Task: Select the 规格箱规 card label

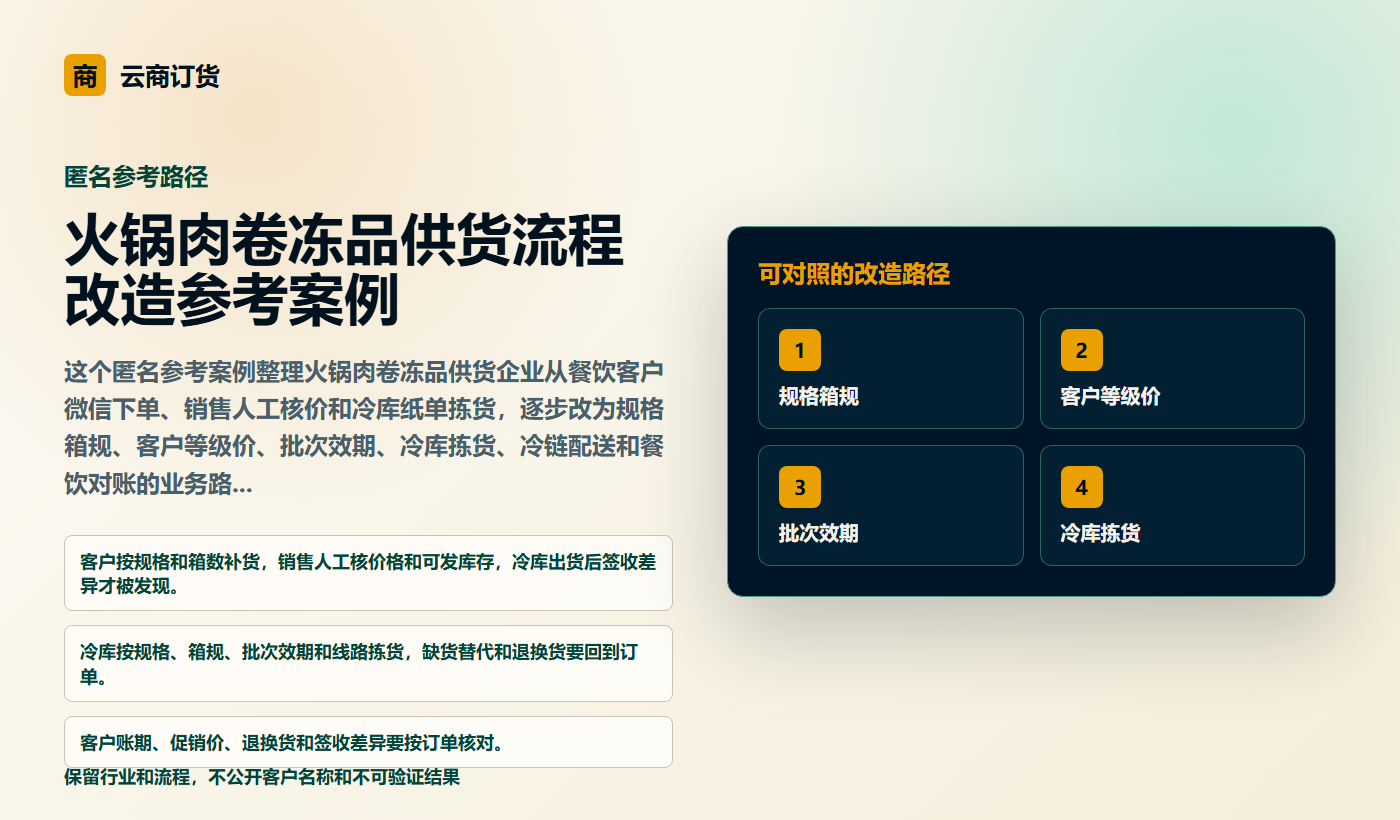Action: [x=819, y=396]
